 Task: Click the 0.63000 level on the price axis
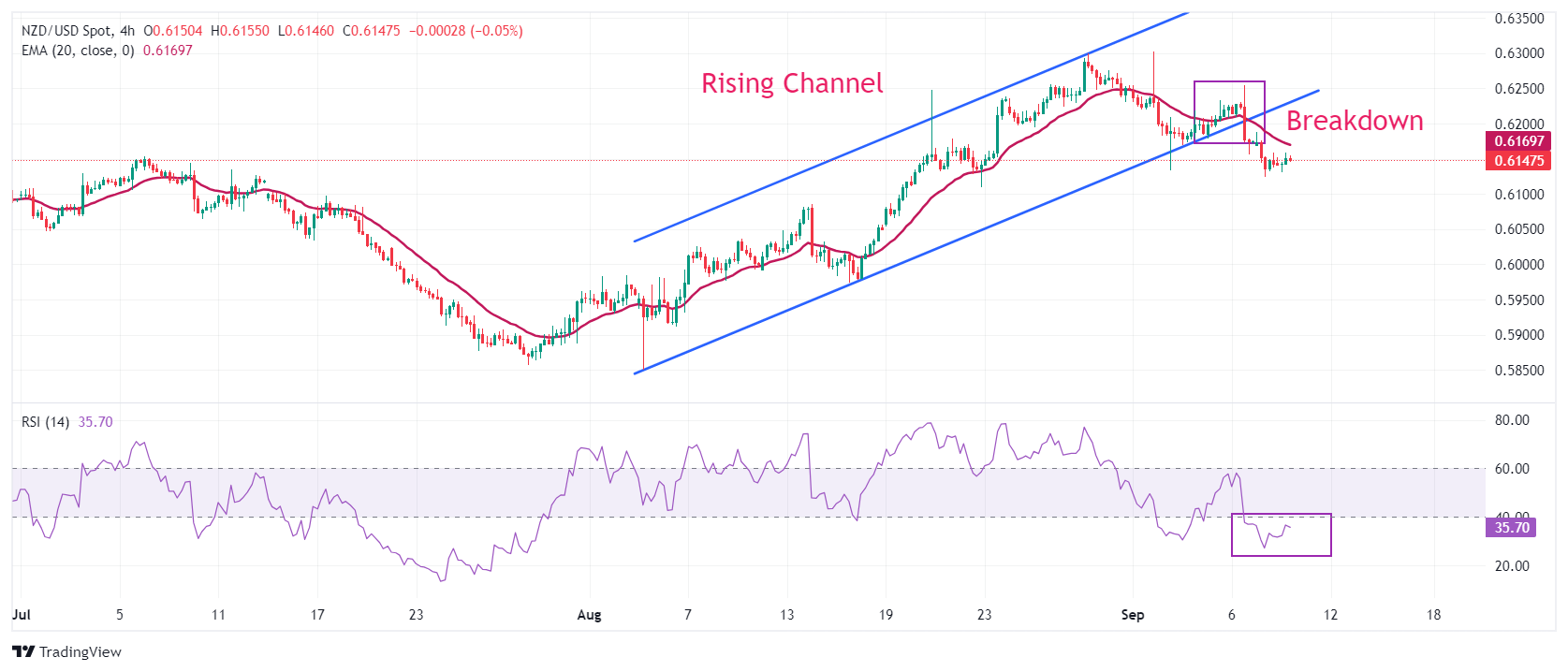click(x=1518, y=53)
